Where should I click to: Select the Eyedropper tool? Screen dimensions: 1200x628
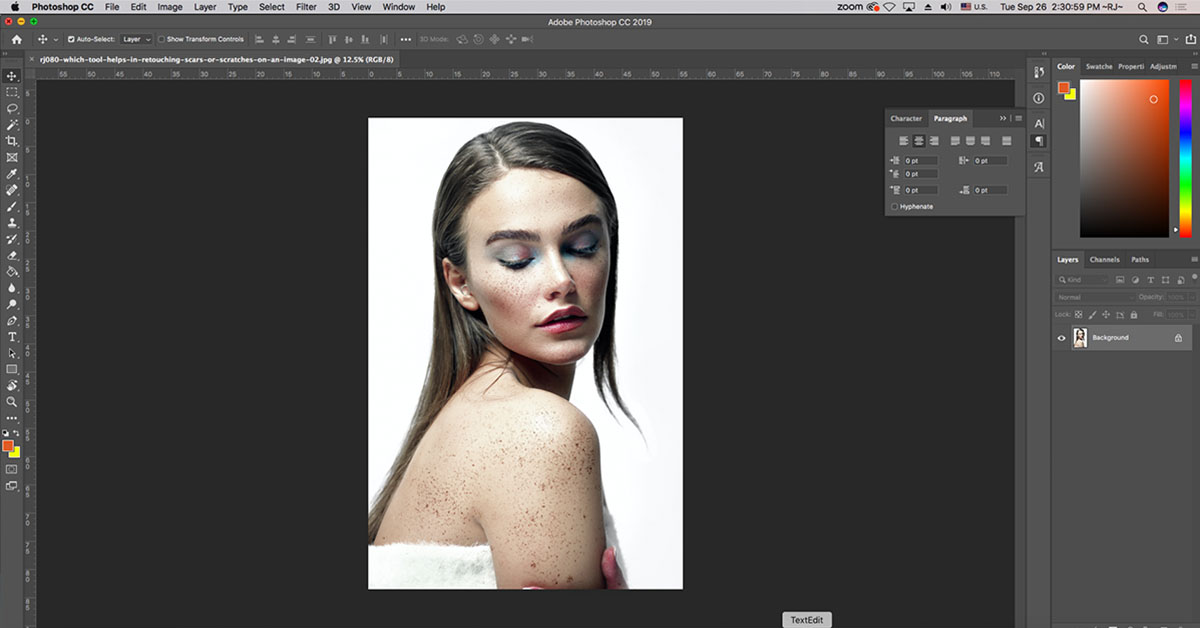(12, 174)
